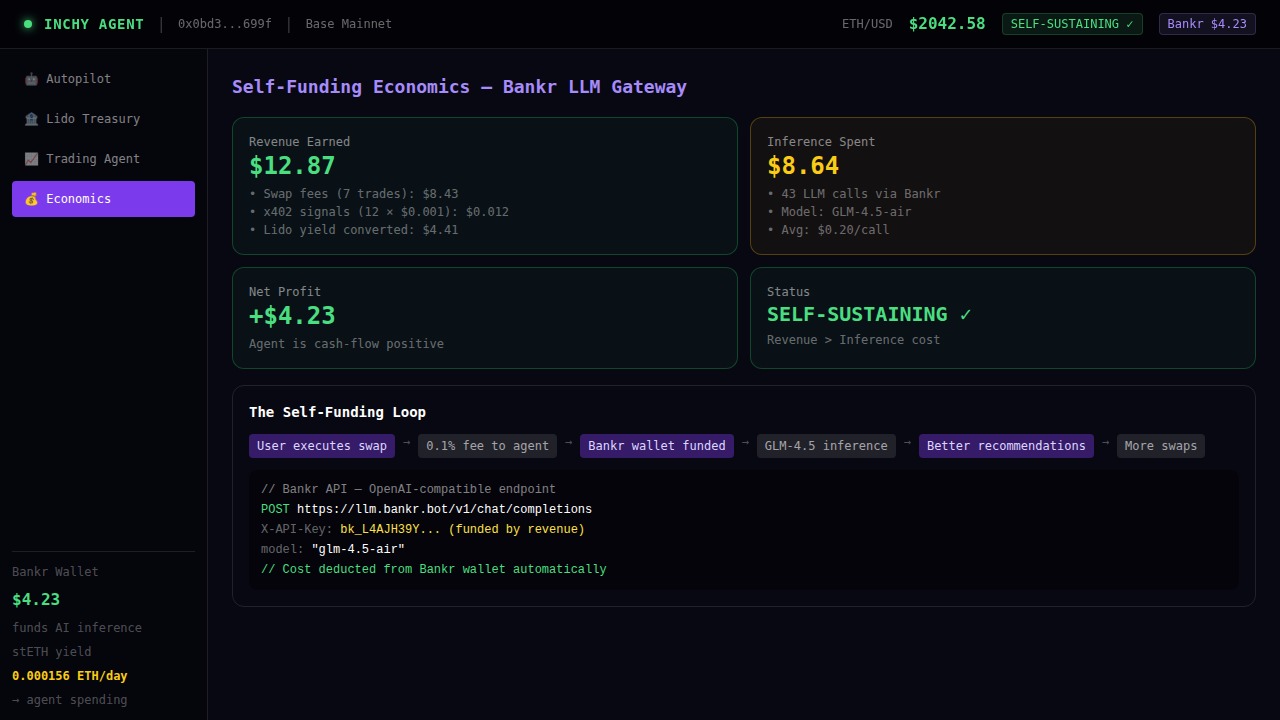Click the Cost deducted from Bankr wallet comment
Screen dimensions: 1280x720
pyautogui.click(x=434, y=570)
